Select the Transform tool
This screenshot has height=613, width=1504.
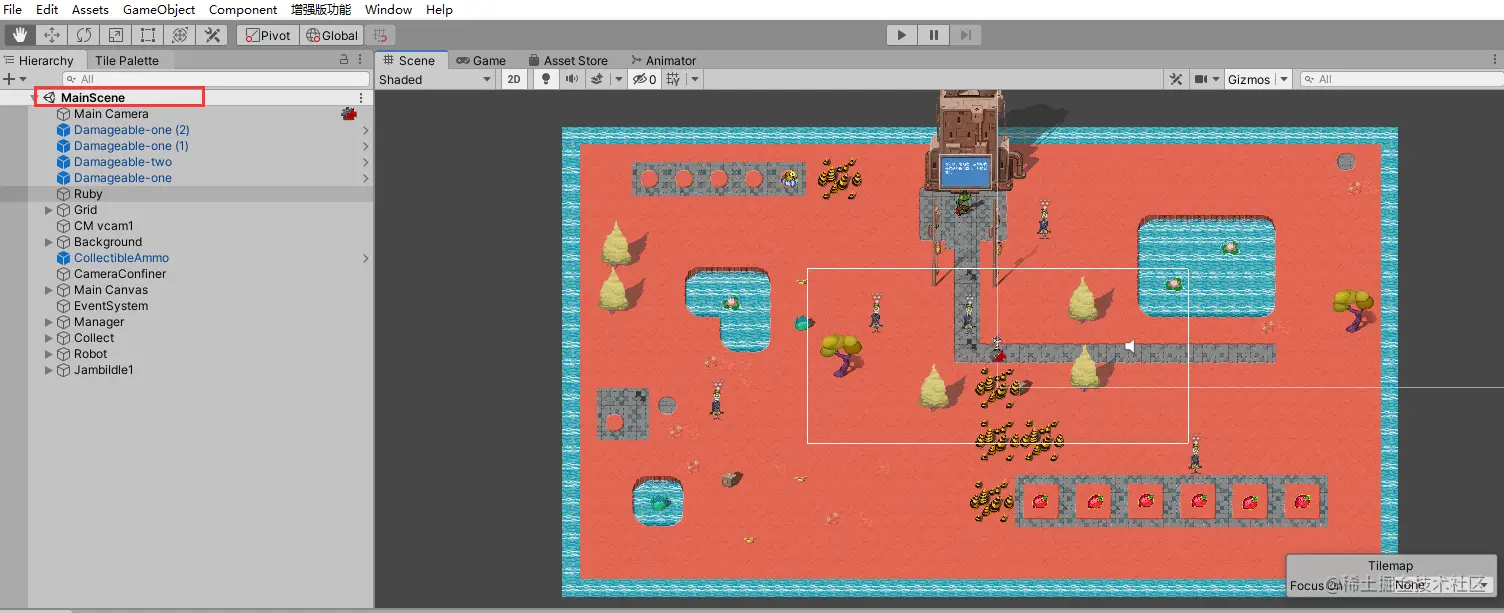click(180, 35)
